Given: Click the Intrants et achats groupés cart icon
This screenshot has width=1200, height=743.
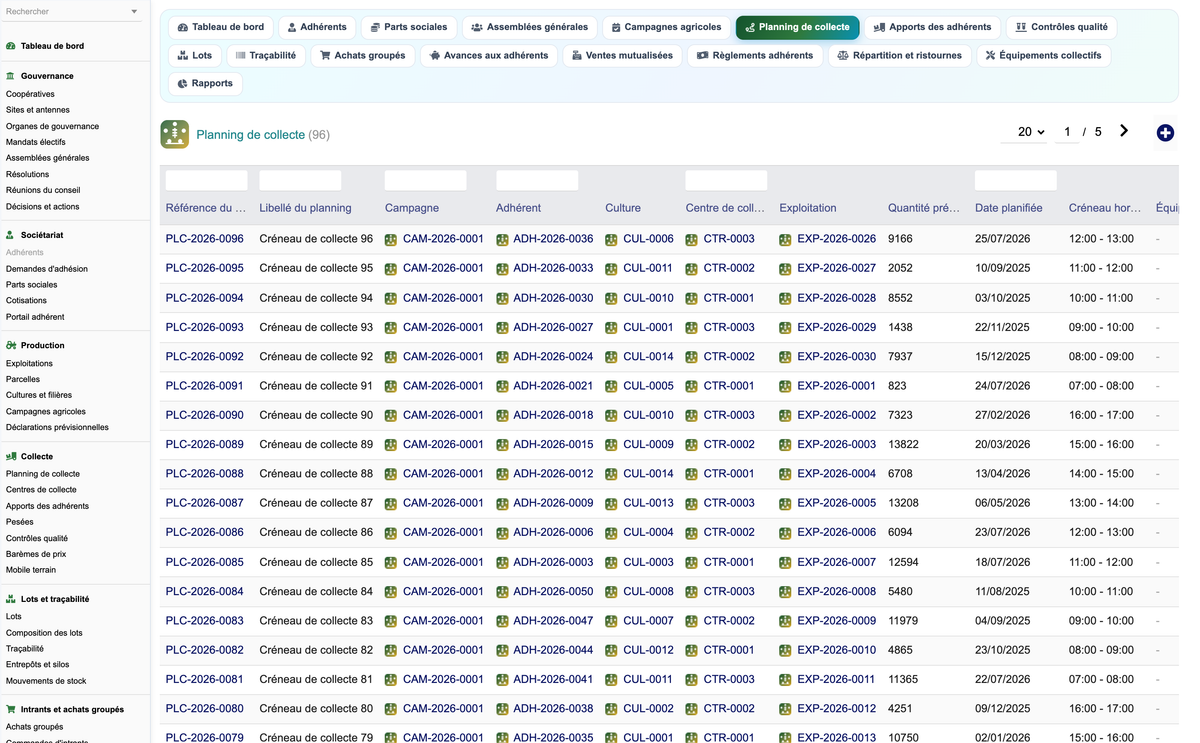Looking at the screenshot, I should 11,709.
